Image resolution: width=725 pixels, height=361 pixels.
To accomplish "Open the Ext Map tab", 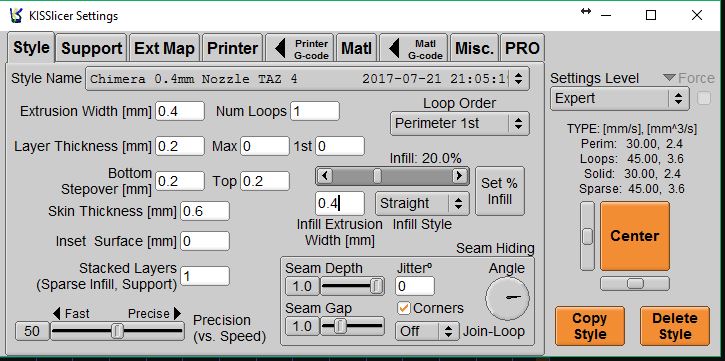I will coord(164,48).
